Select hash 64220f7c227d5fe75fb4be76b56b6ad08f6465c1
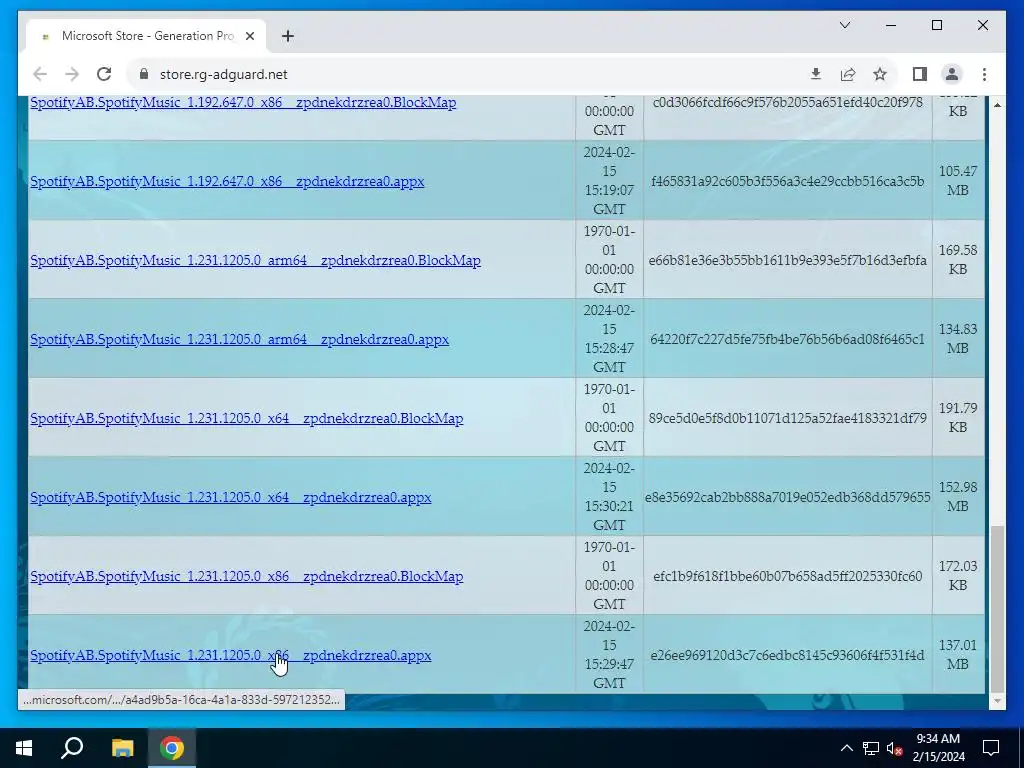The height and width of the screenshot is (768, 1024). 788,339
